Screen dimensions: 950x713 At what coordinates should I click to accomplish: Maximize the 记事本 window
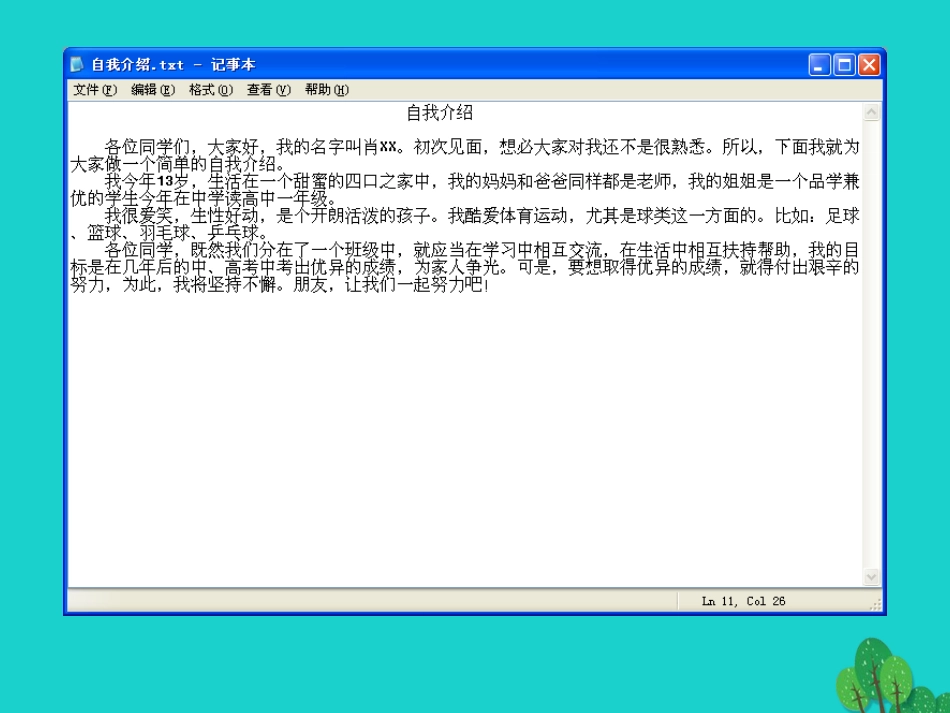tap(844, 65)
